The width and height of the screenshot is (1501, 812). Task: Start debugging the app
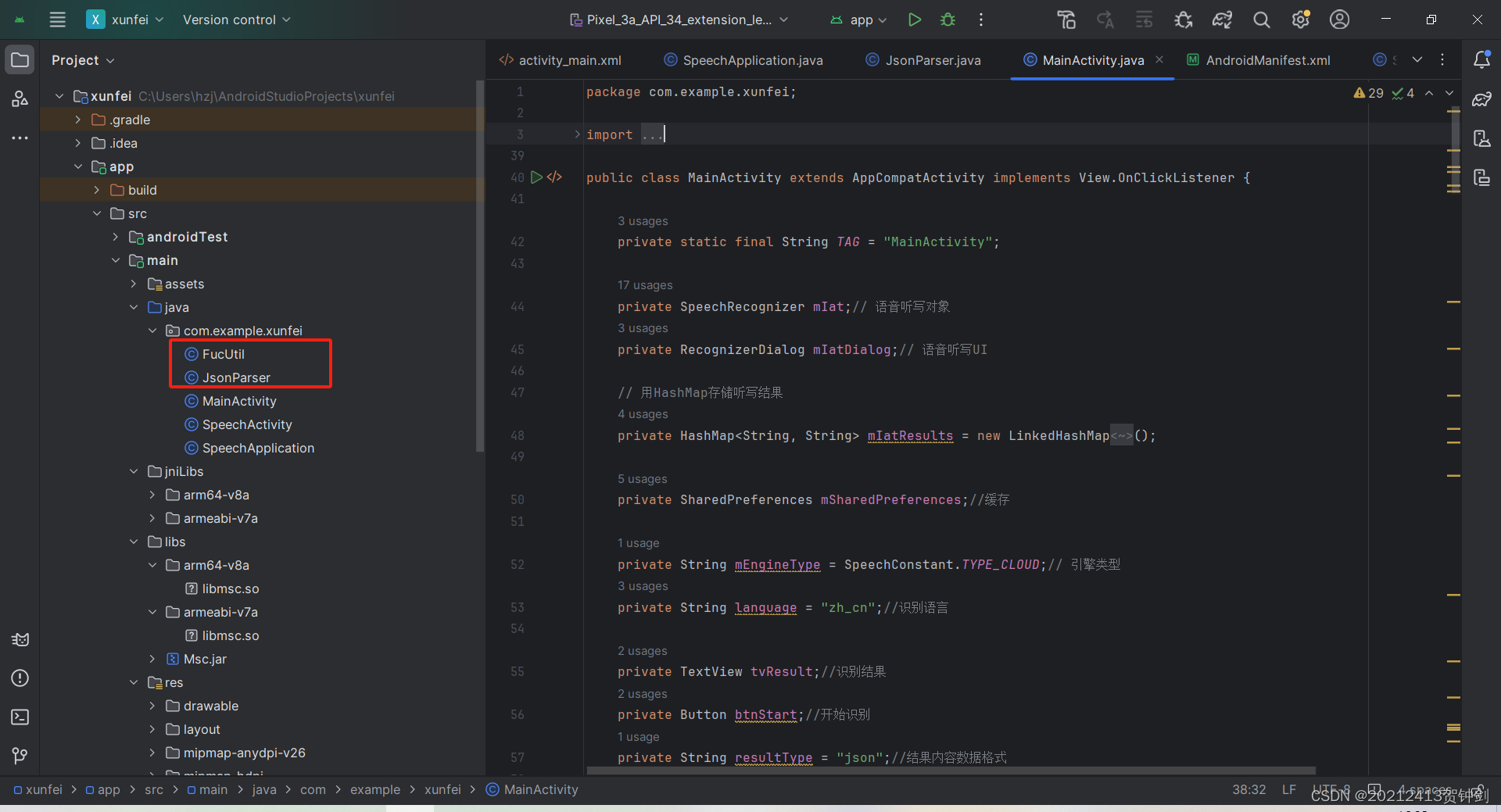point(948,20)
